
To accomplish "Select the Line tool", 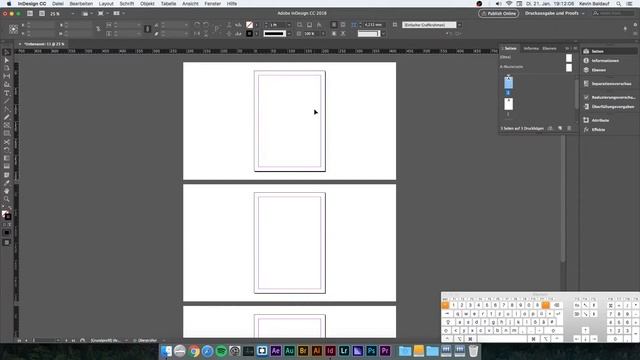I will (7, 101).
